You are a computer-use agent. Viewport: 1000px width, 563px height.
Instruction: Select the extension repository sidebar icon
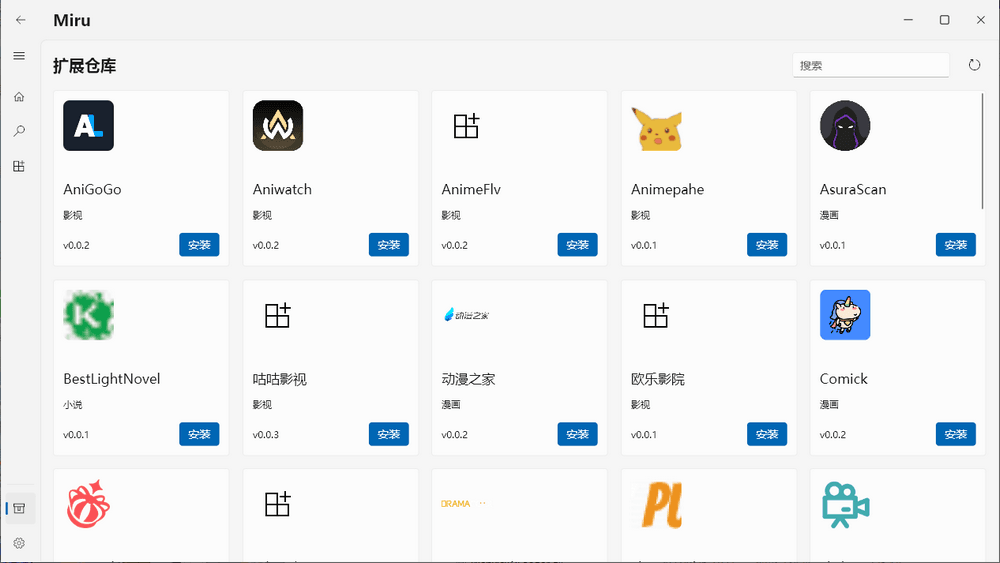point(19,508)
